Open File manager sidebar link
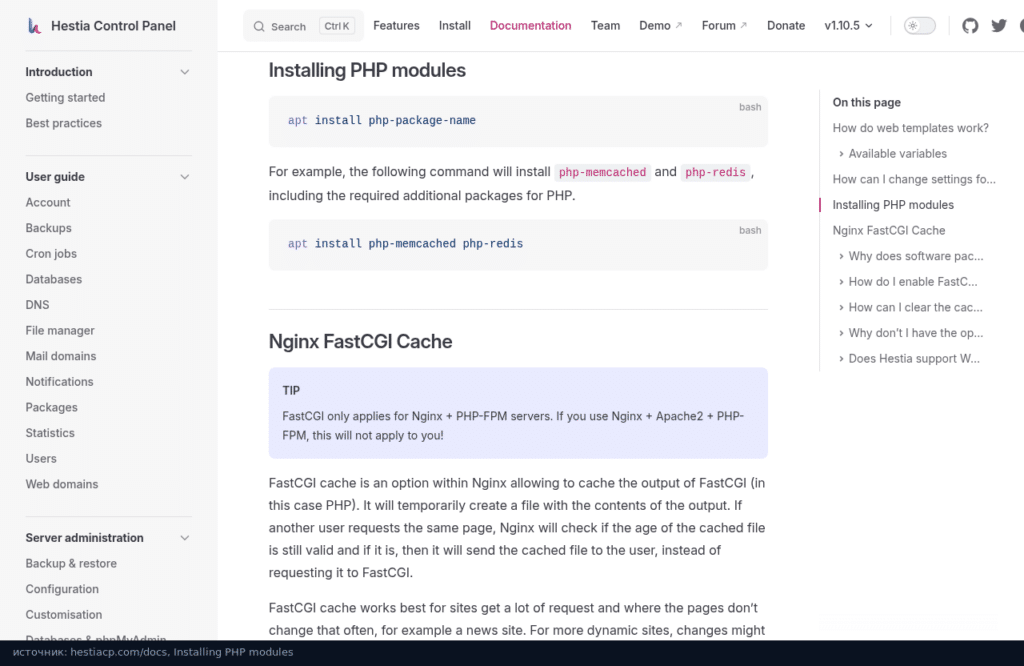 60,330
